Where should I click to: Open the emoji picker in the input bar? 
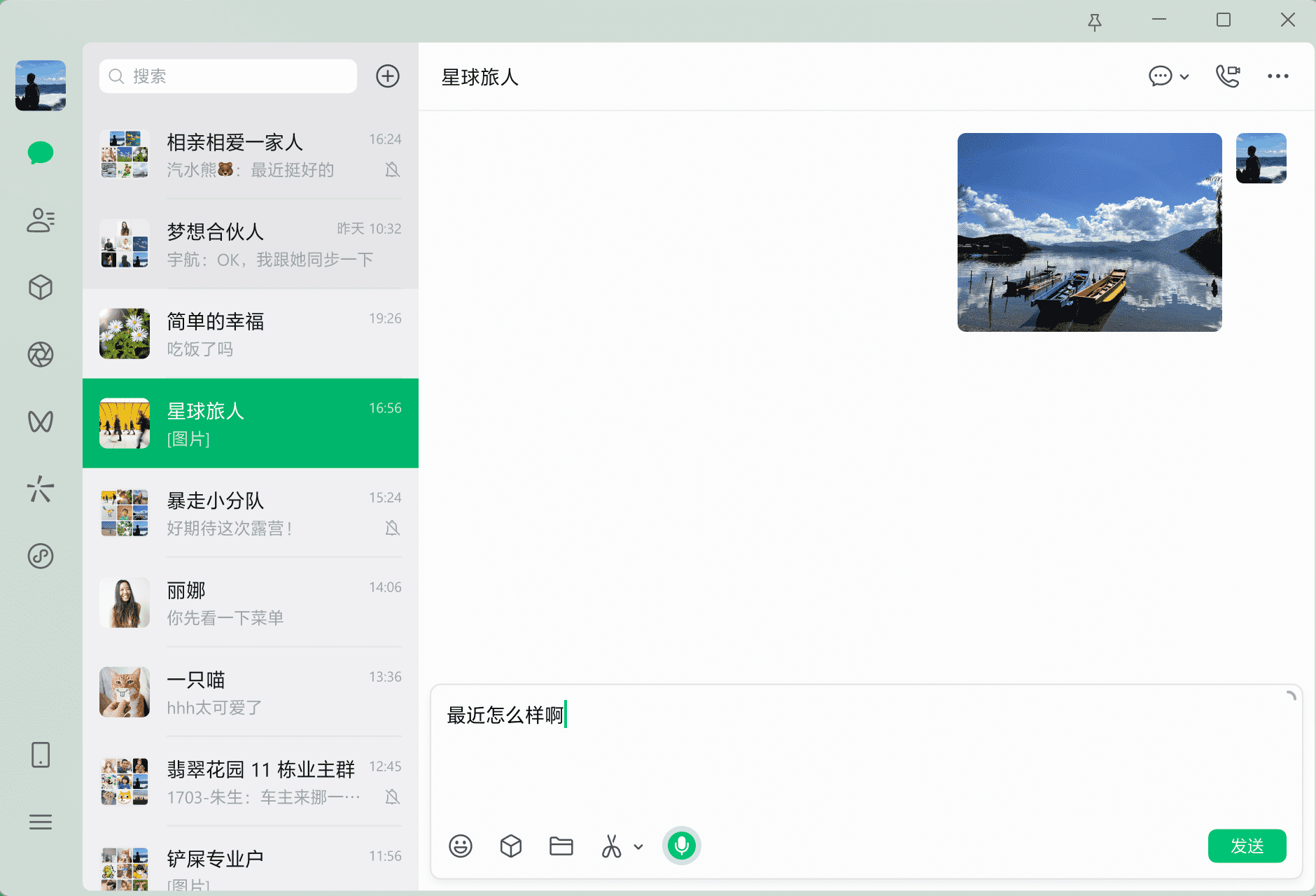point(460,846)
